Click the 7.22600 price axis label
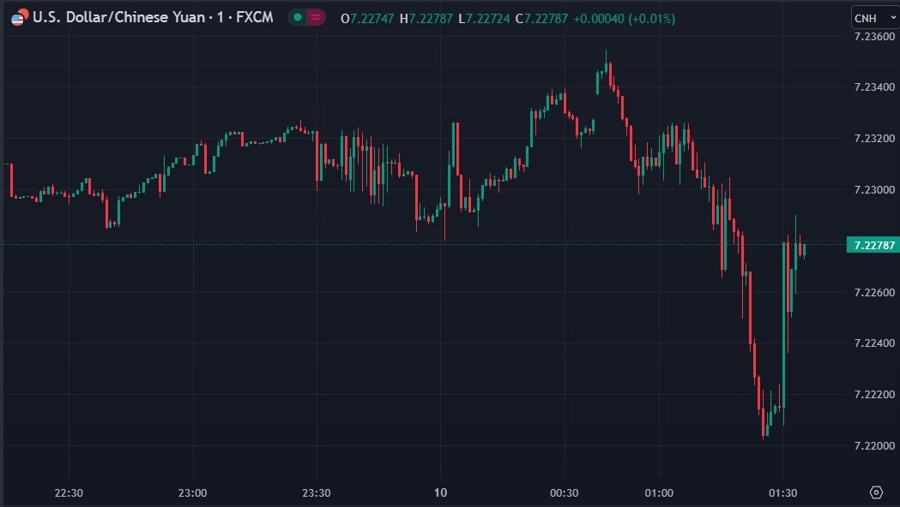The width and height of the screenshot is (900, 507). (x=874, y=293)
